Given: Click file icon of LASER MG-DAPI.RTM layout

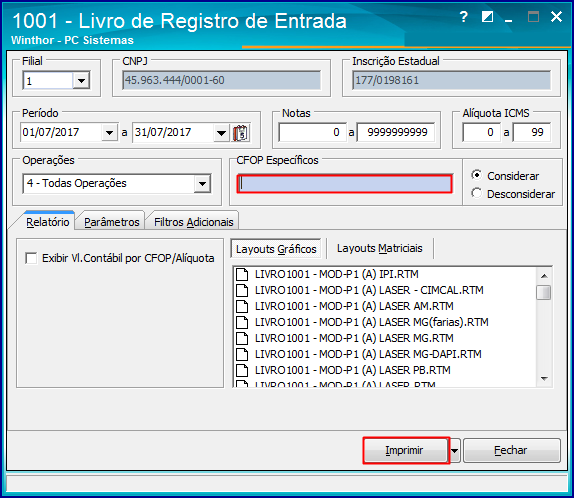Looking at the screenshot, I should click(x=242, y=354).
